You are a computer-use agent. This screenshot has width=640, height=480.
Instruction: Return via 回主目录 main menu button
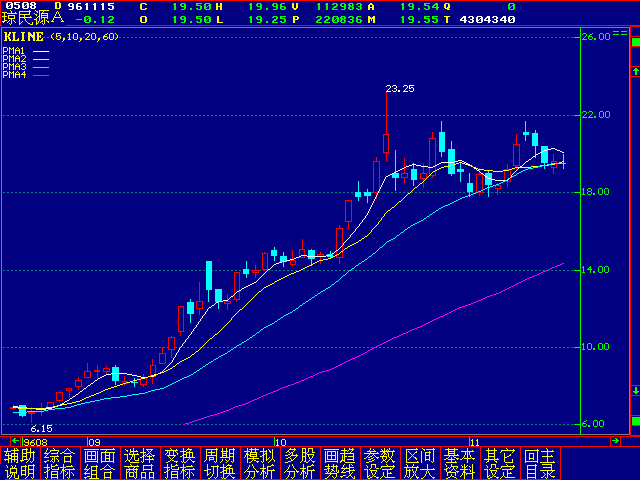pos(540,463)
